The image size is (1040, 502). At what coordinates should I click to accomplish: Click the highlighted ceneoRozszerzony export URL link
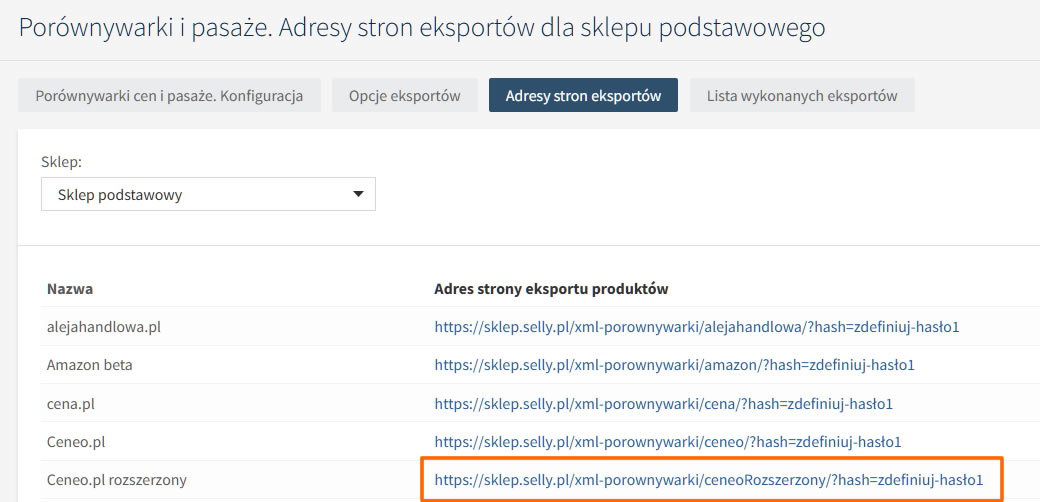point(709,479)
